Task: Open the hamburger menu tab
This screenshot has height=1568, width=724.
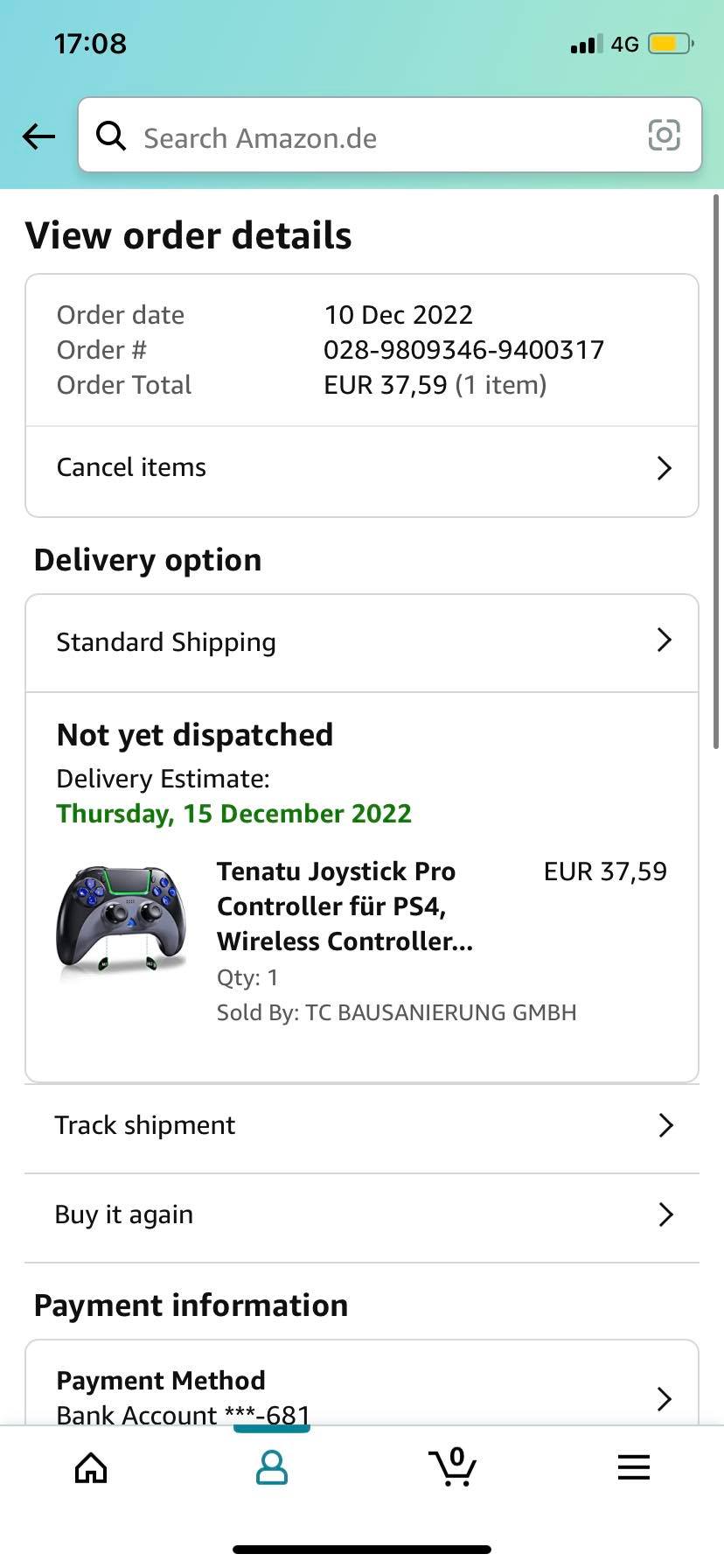Action: tap(633, 1467)
